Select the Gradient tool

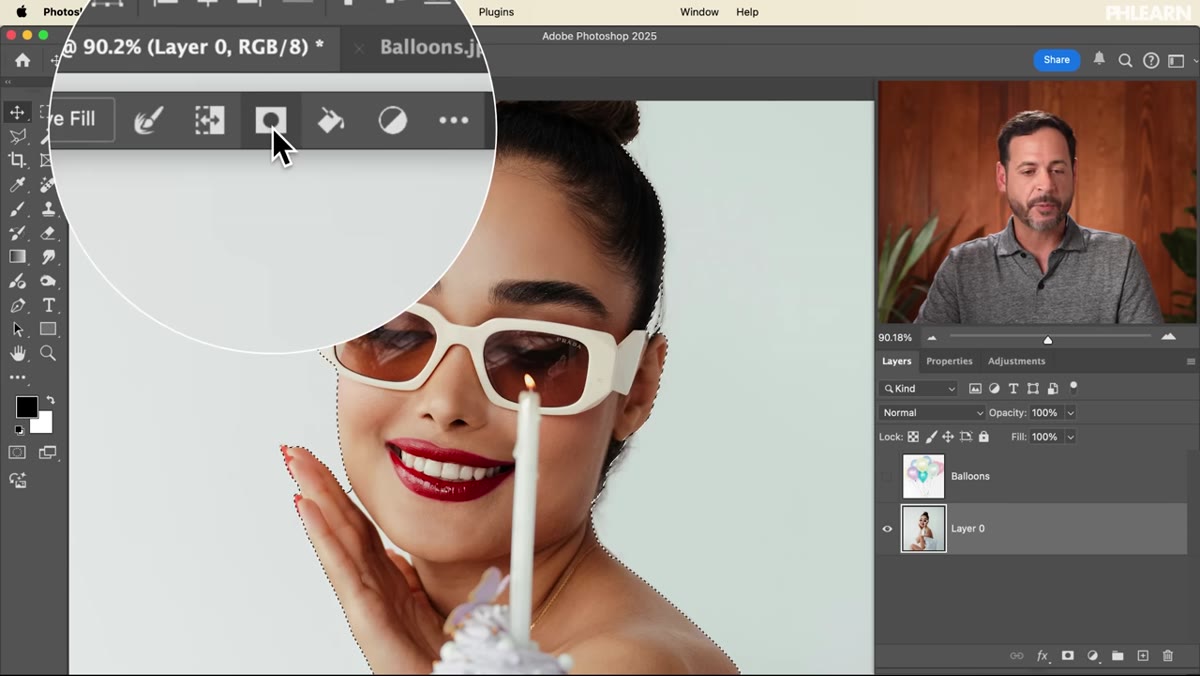[17, 257]
